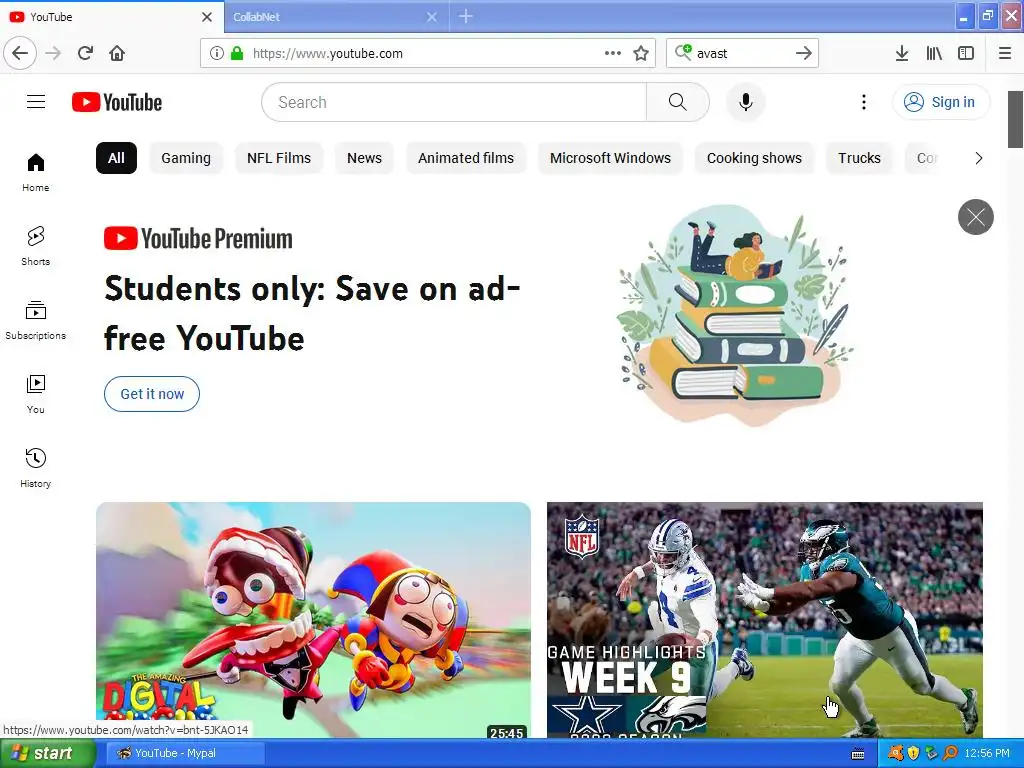Click the tray magnifier icon
This screenshot has height=768, width=1024.
coord(950,753)
